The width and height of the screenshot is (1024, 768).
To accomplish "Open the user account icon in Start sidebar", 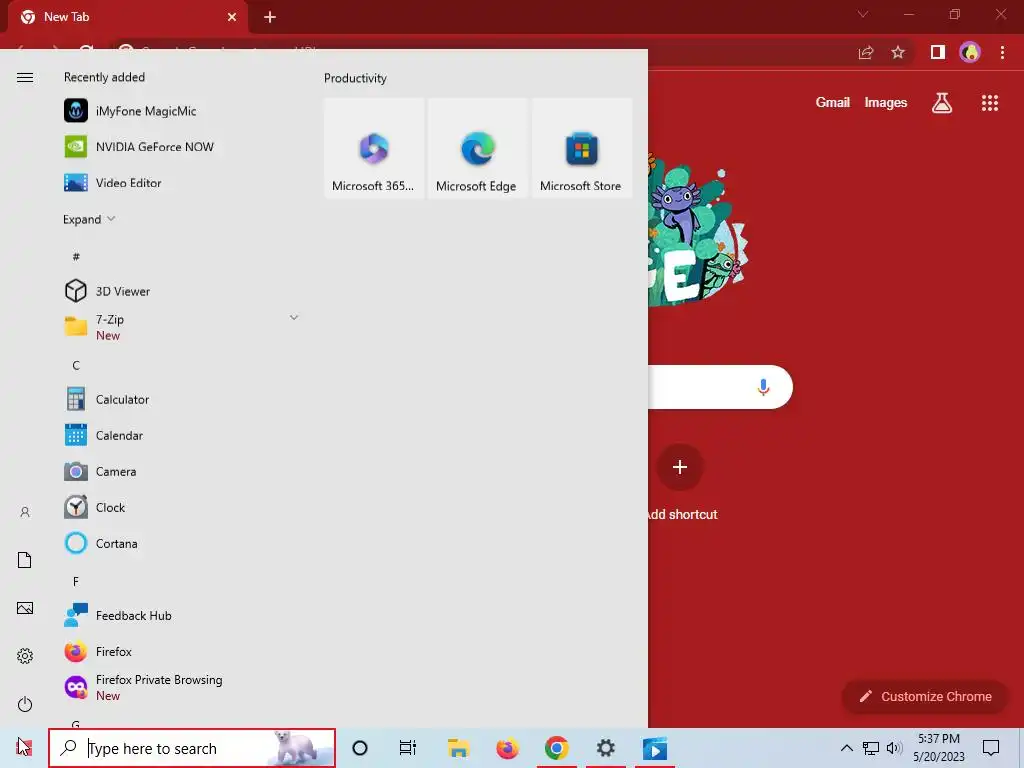I will coord(25,512).
